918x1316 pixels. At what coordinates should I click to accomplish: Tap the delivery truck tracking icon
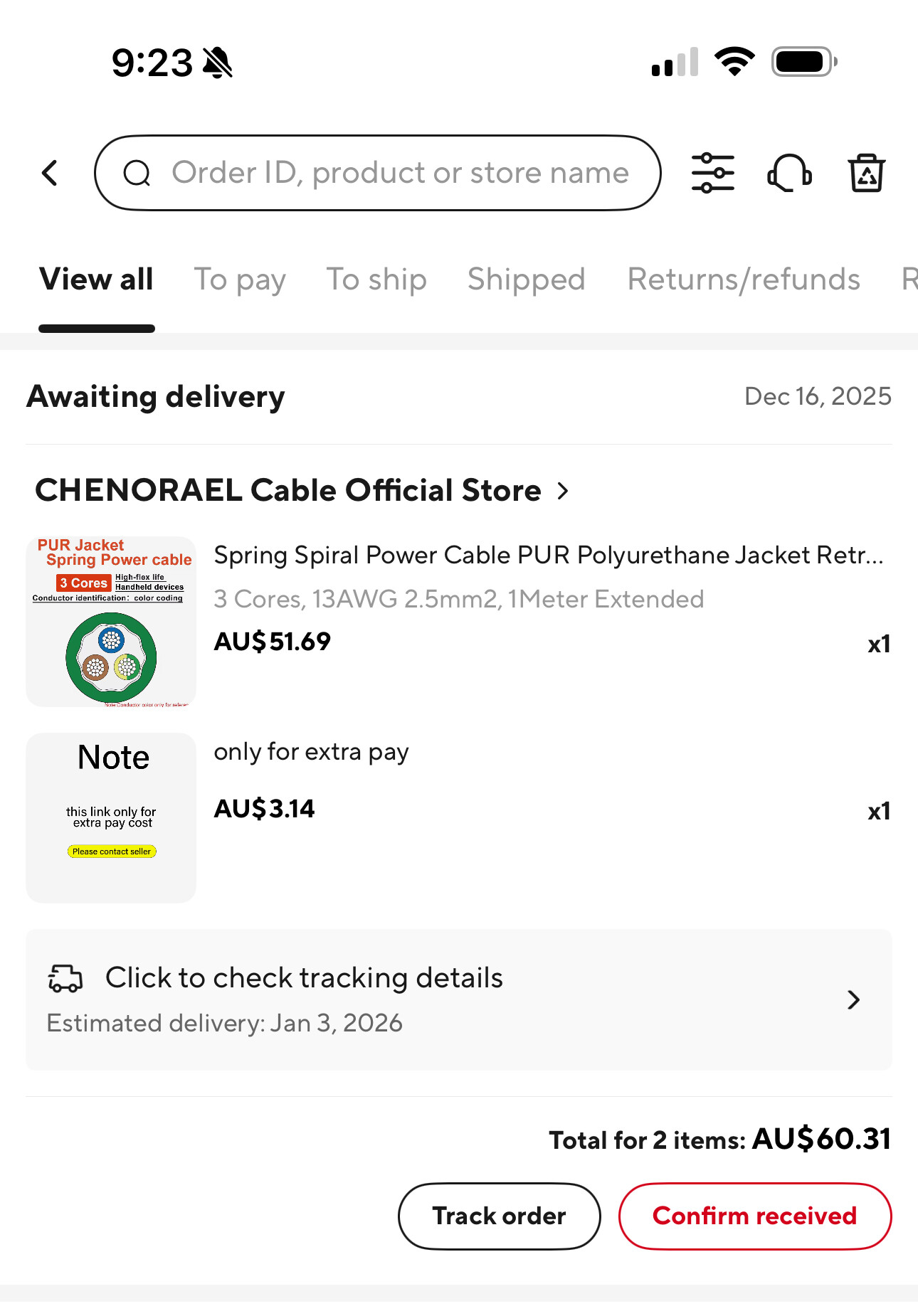65,978
